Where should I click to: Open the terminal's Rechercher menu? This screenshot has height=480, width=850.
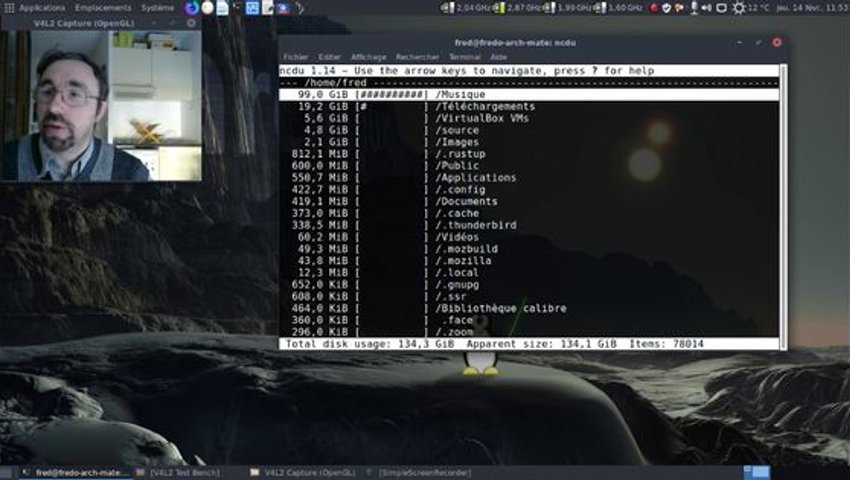(x=417, y=57)
